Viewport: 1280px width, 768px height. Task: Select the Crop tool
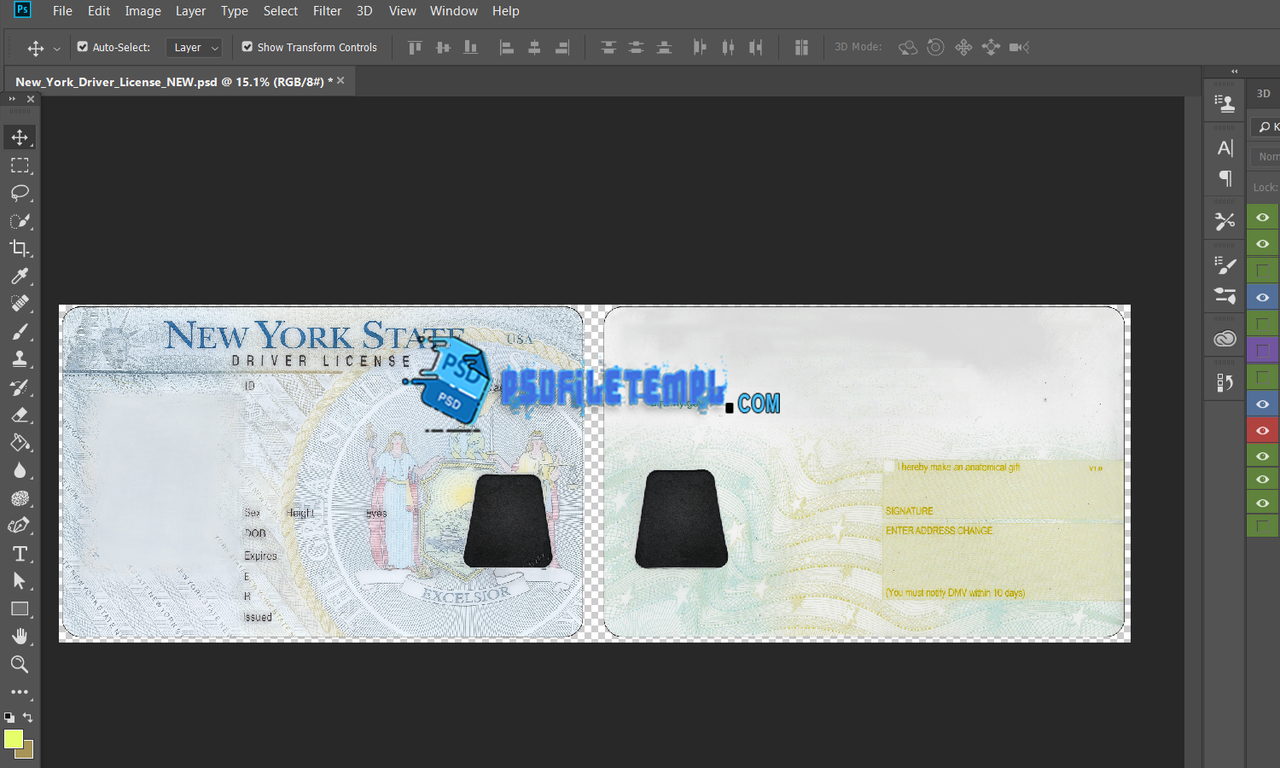point(20,248)
